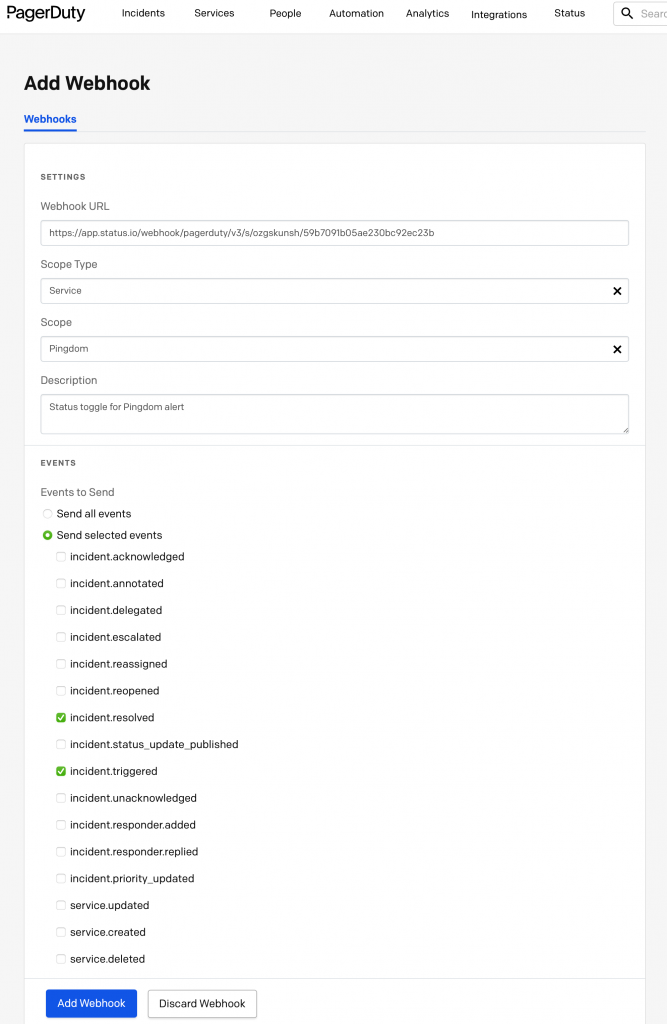Check the incident.priority_updated event
Image resolution: width=667 pixels, height=1024 pixels.
click(60, 878)
